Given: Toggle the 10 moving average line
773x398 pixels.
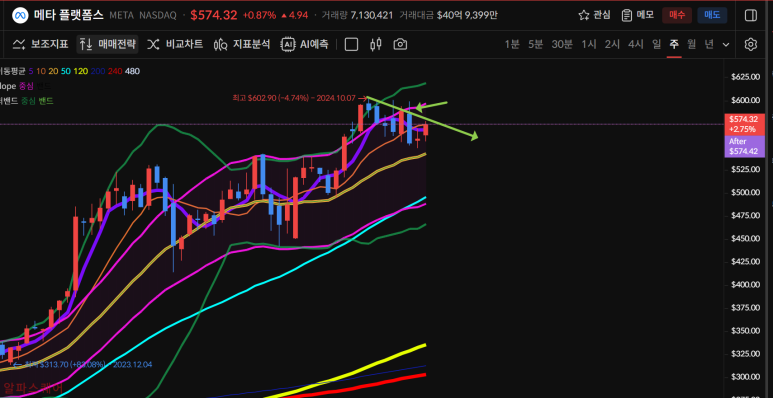Looking at the screenshot, I should (41, 71).
